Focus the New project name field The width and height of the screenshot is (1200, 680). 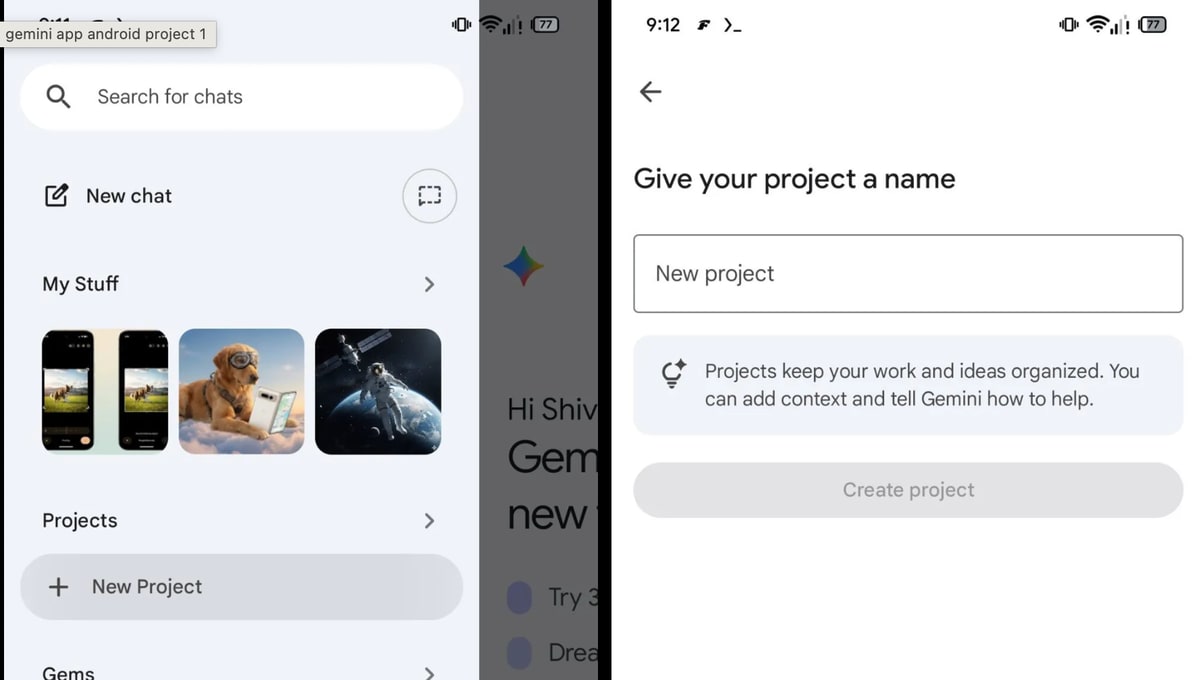click(x=908, y=274)
